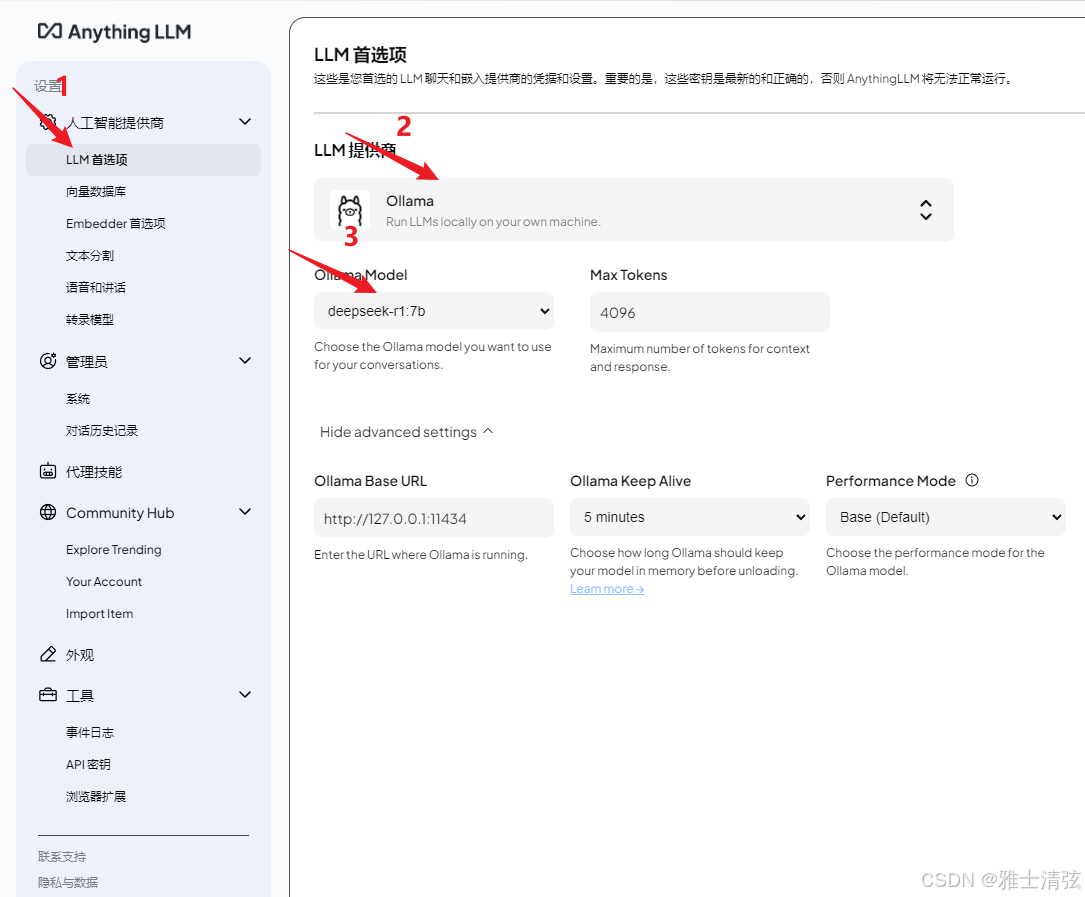The image size is (1085, 897).
Task: Collapse the 工具 section chevron
Action: coord(245,695)
